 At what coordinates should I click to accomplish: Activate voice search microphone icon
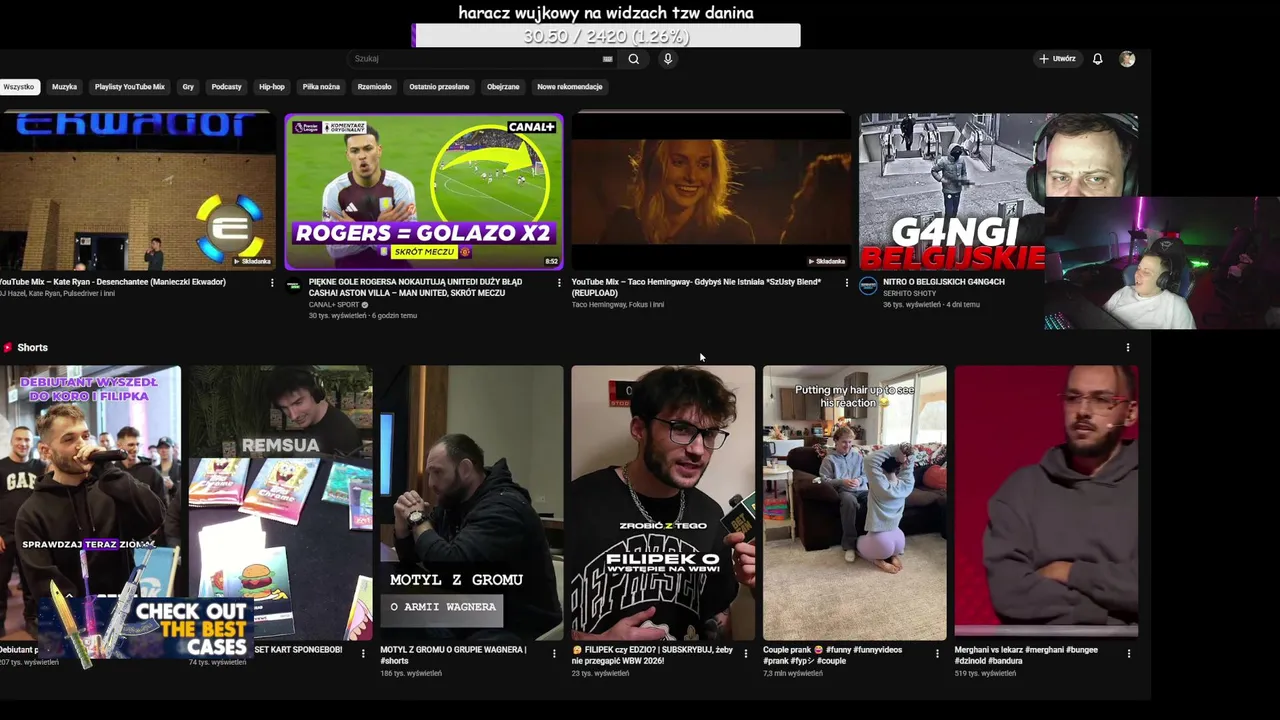click(668, 59)
